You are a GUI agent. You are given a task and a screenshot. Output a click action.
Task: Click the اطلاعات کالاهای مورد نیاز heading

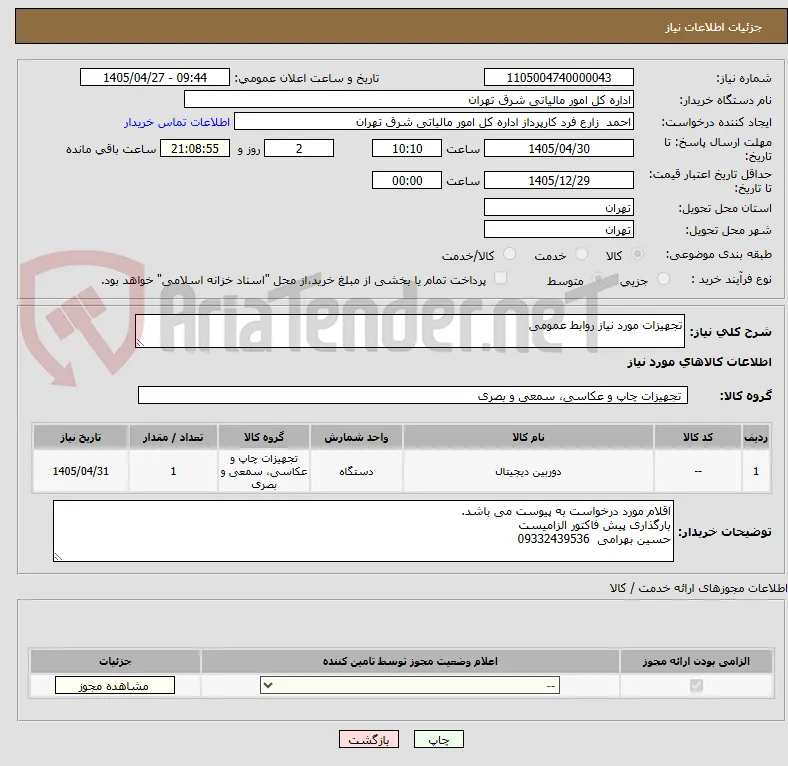699,362
